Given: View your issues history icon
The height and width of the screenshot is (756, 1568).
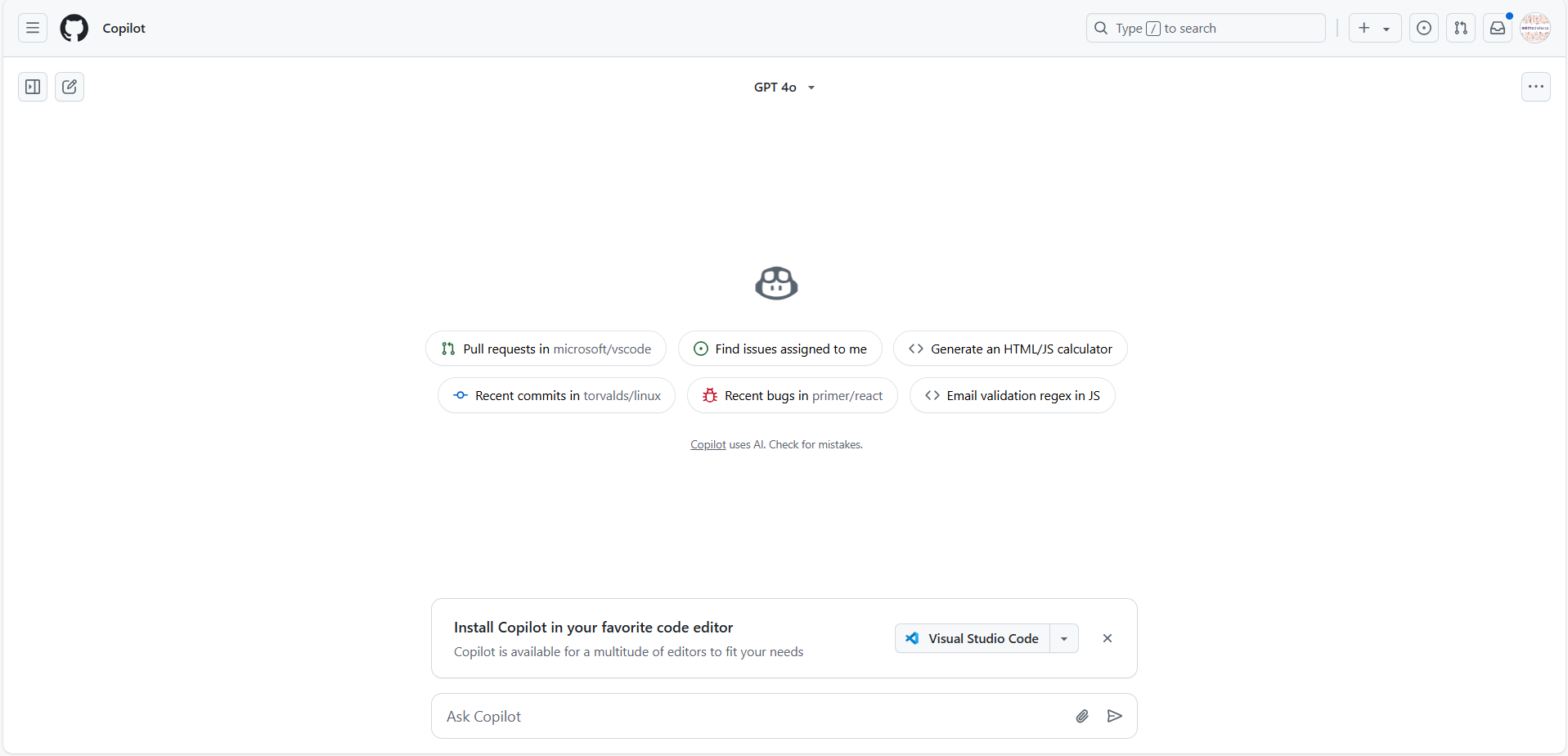Looking at the screenshot, I should 1424,27.
